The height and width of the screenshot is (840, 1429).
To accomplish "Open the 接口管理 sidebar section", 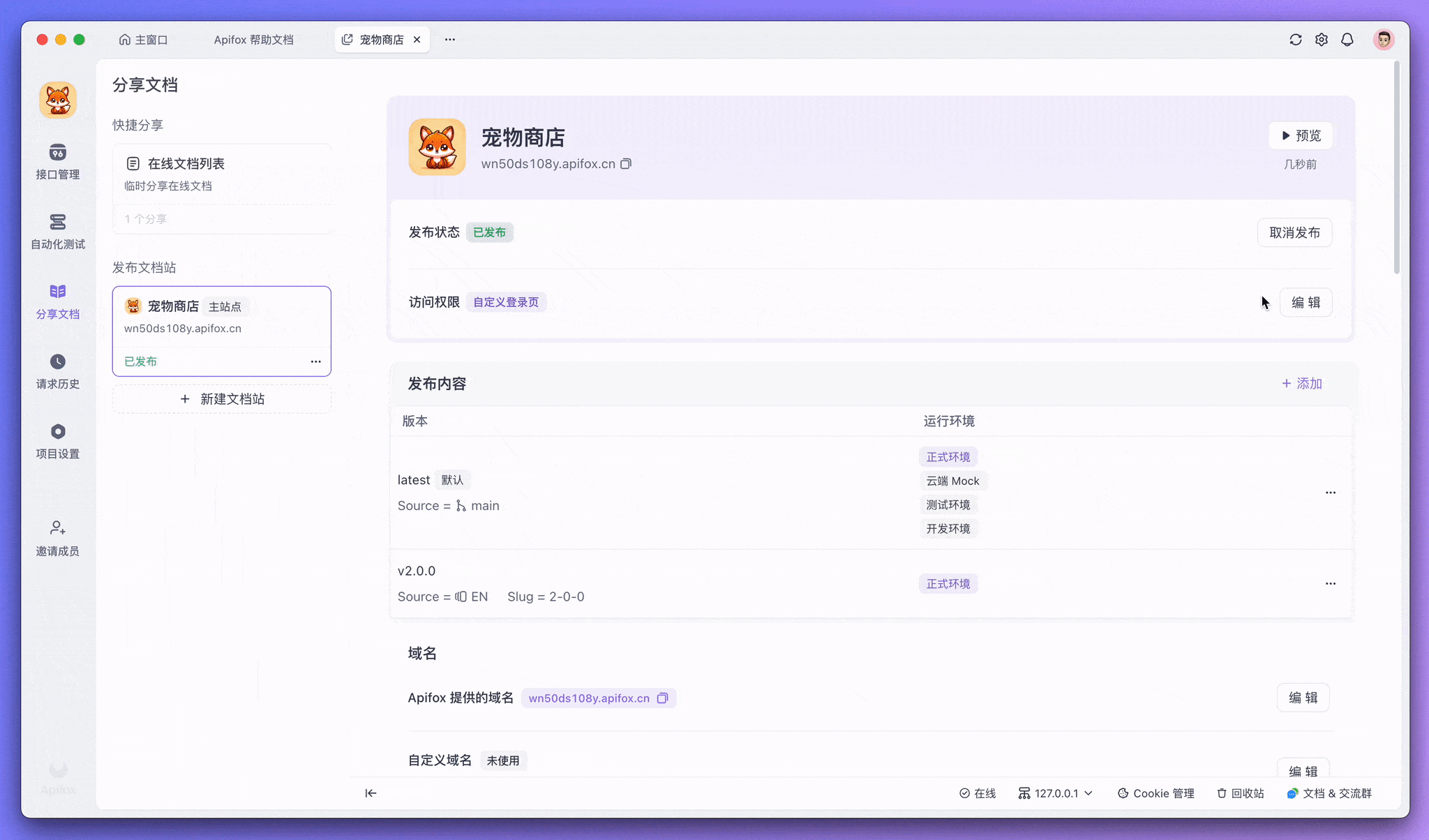I will coord(58,162).
